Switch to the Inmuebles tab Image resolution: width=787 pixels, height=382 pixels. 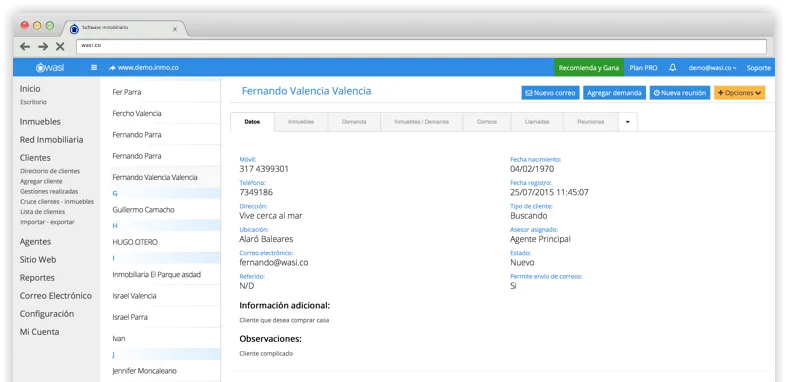point(301,122)
